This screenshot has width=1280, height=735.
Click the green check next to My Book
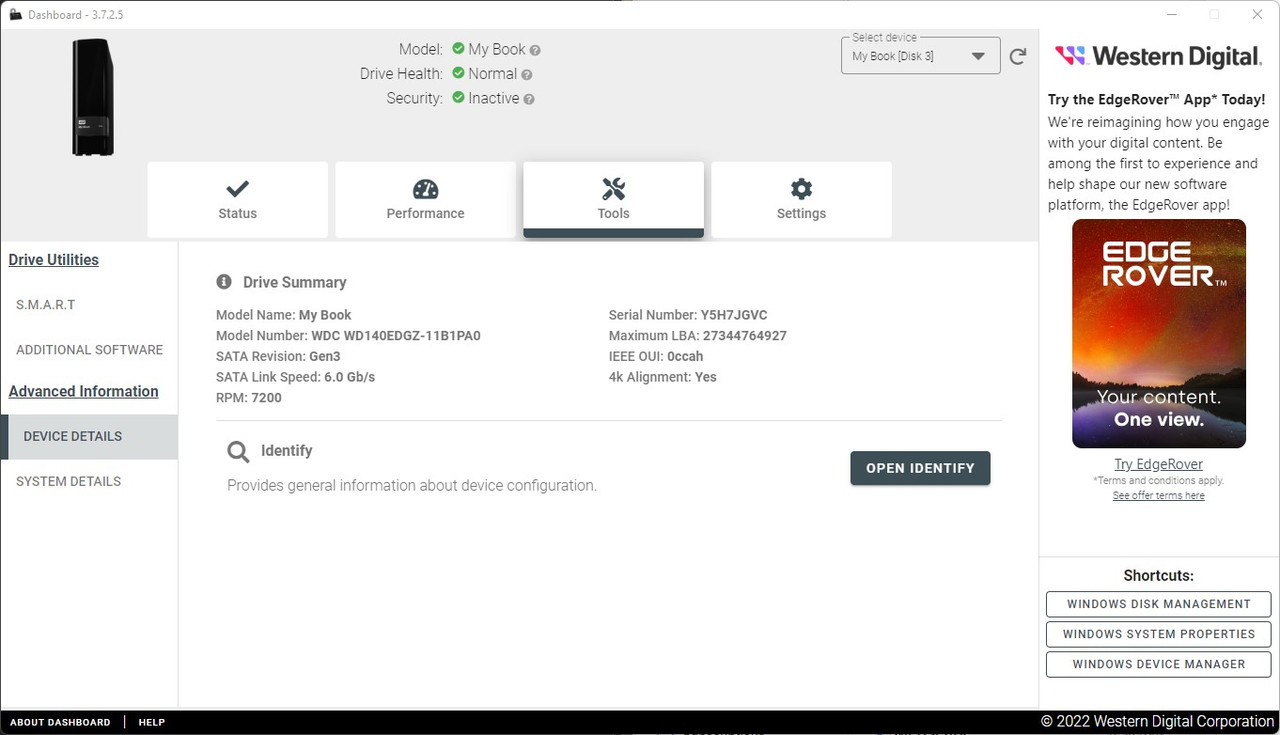pos(458,49)
